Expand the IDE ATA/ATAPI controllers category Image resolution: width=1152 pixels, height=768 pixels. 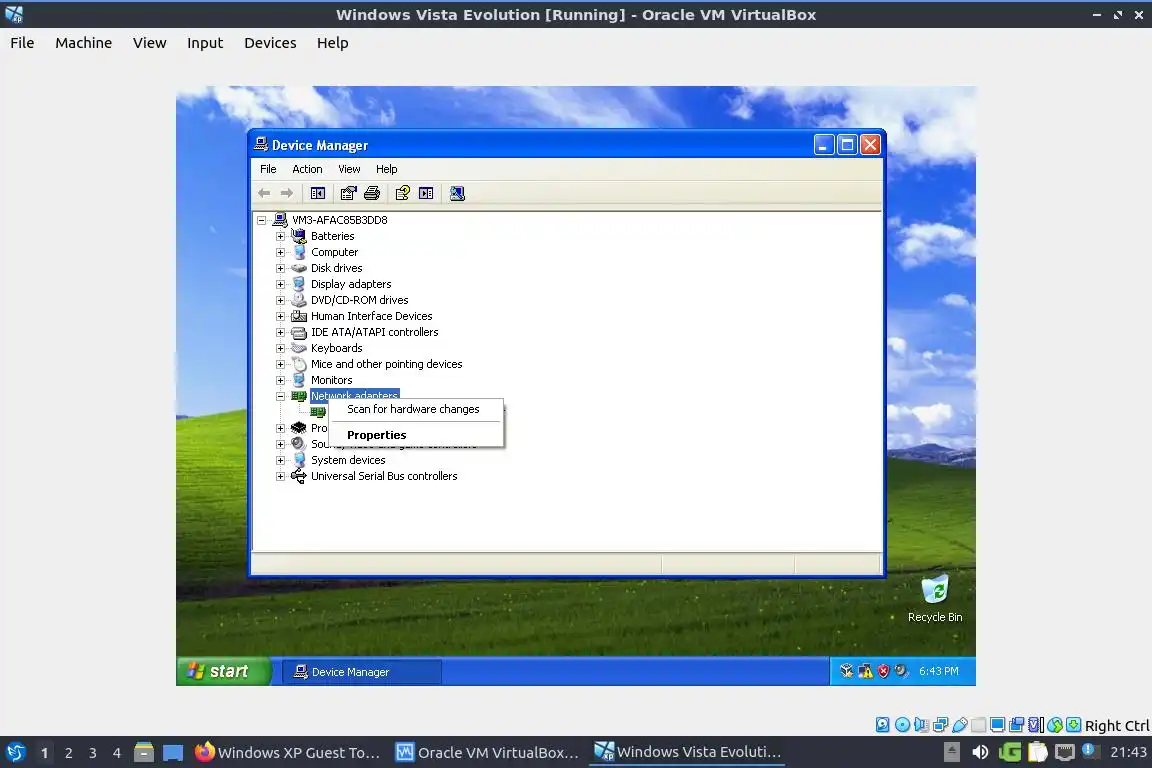280,332
